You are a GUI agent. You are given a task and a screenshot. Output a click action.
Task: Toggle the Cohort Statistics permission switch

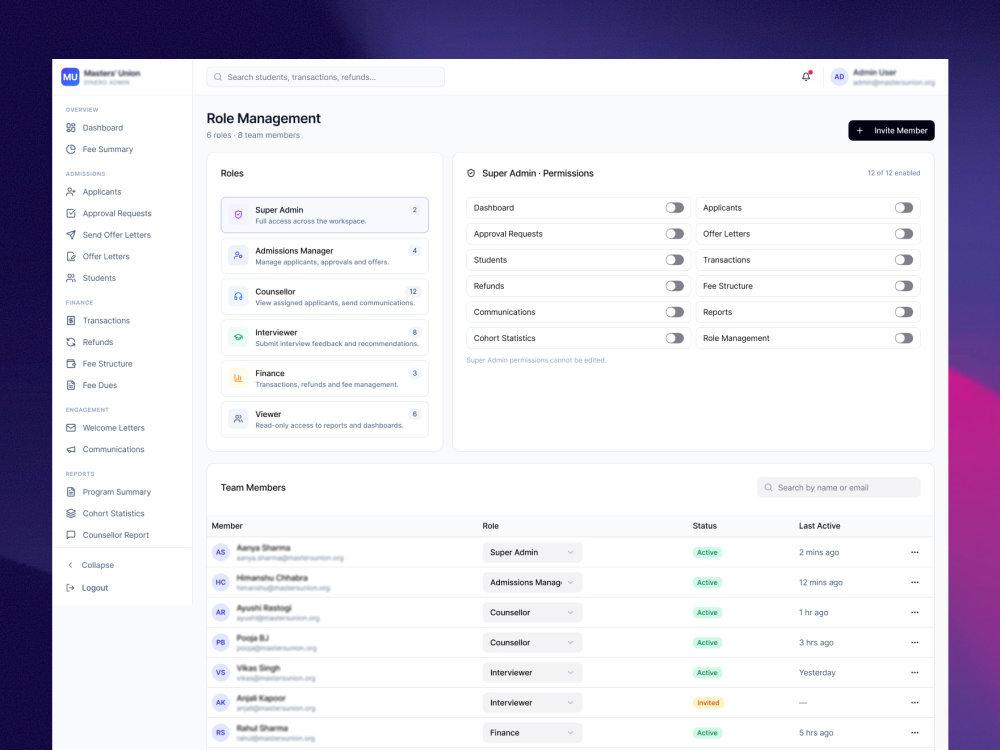point(674,338)
